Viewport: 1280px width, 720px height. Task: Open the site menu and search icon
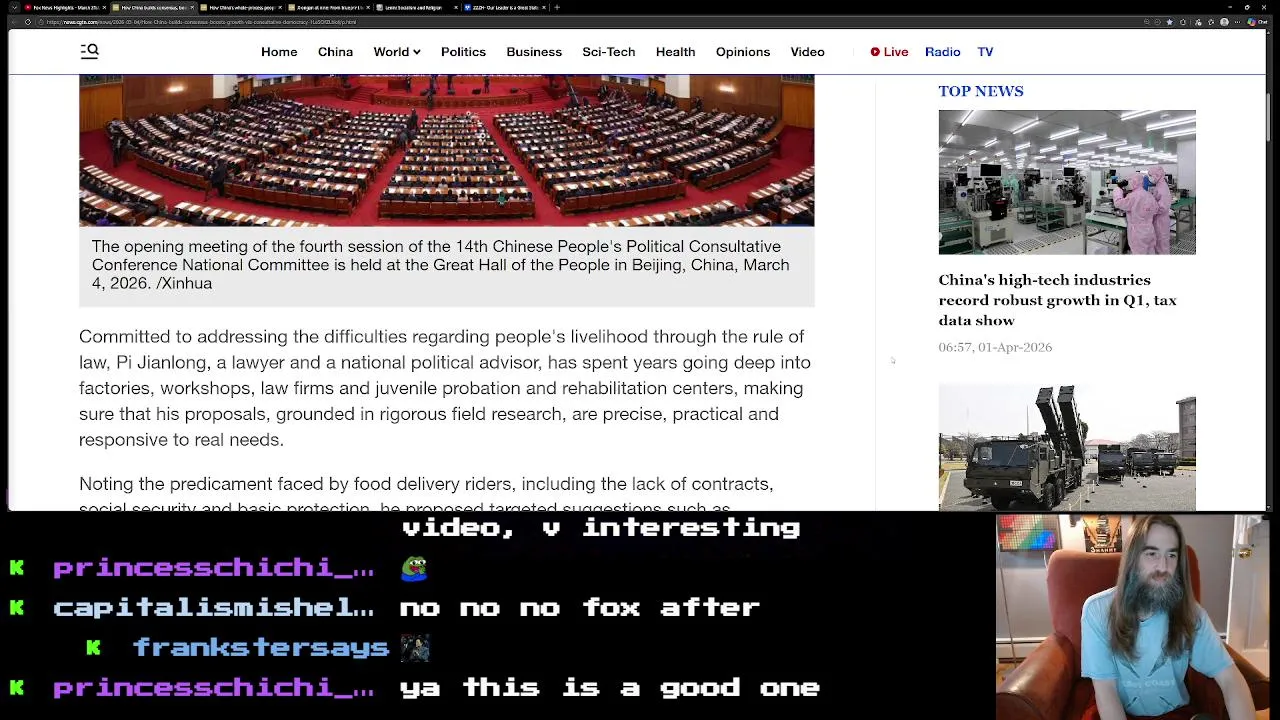(x=89, y=51)
